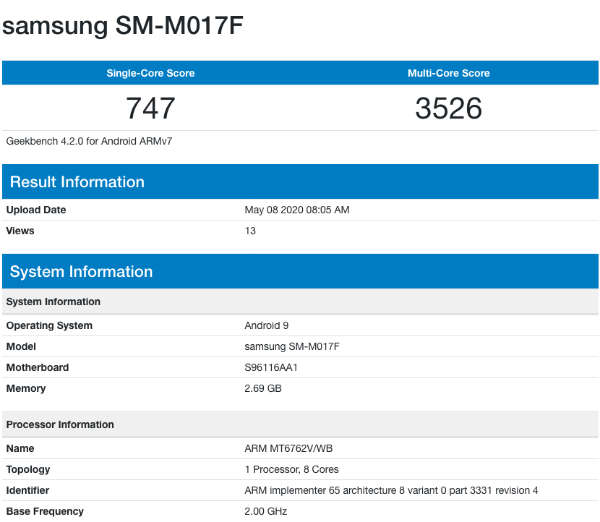Click the Result Information section header
This screenshot has width=600, height=522.
[x=77, y=182]
